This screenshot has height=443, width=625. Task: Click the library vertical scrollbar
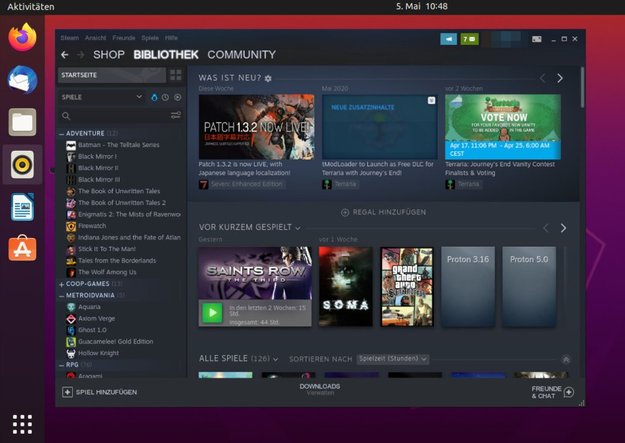pos(582,88)
